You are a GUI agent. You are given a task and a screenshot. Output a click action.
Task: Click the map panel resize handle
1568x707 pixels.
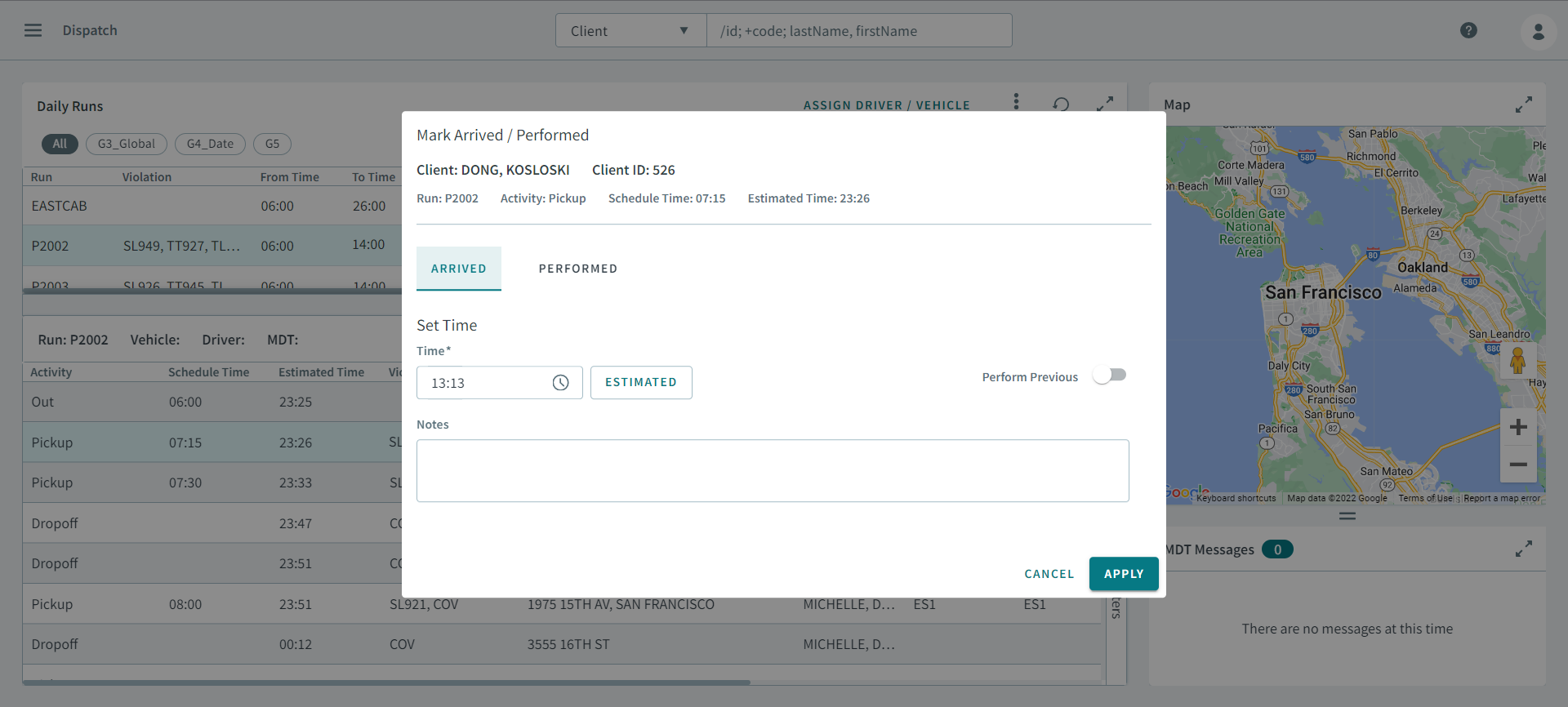1347,516
